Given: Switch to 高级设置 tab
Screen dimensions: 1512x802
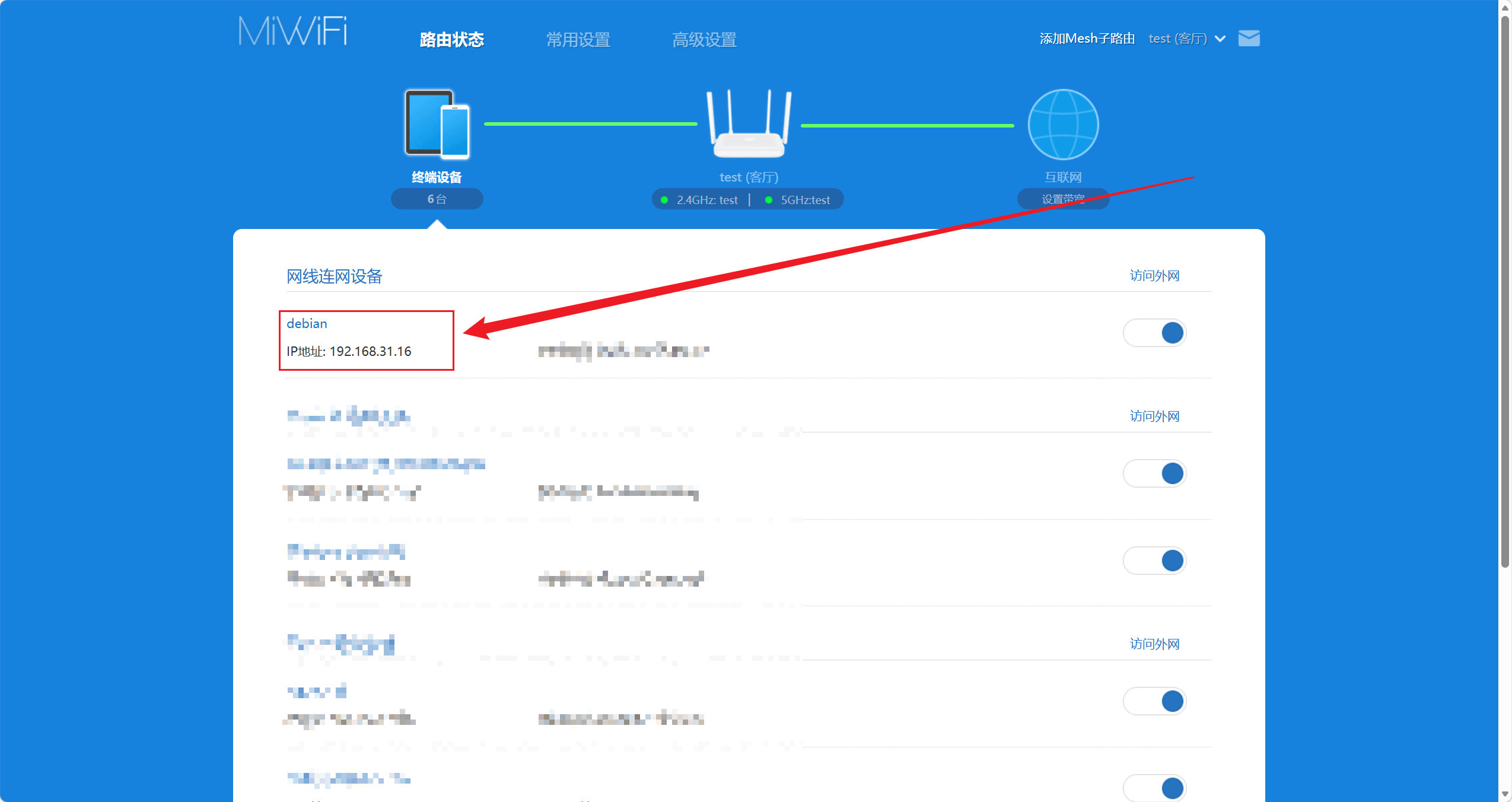Looking at the screenshot, I should point(704,40).
